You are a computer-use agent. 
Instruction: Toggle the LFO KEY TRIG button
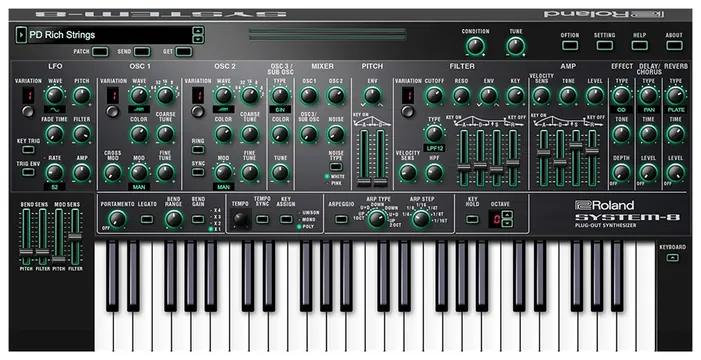point(28,150)
